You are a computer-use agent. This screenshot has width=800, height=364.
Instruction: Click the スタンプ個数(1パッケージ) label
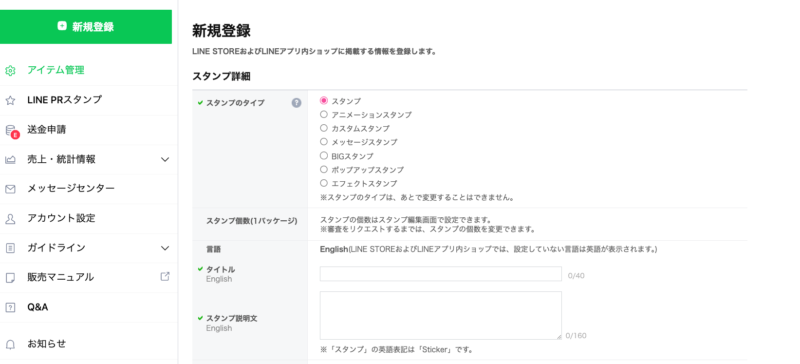[x=252, y=221]
